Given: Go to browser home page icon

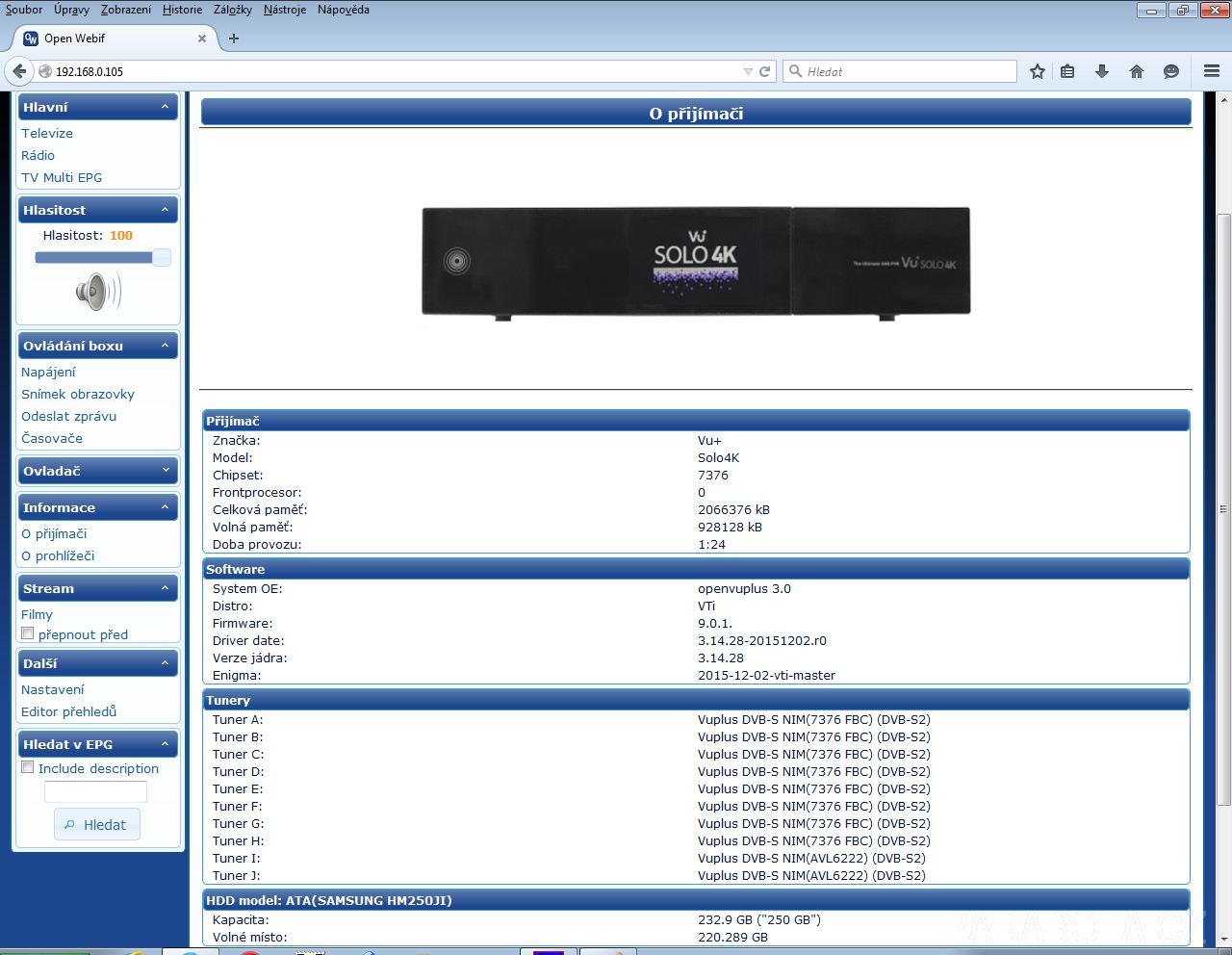Looking at the screenshot, I should pos(1137,71).
